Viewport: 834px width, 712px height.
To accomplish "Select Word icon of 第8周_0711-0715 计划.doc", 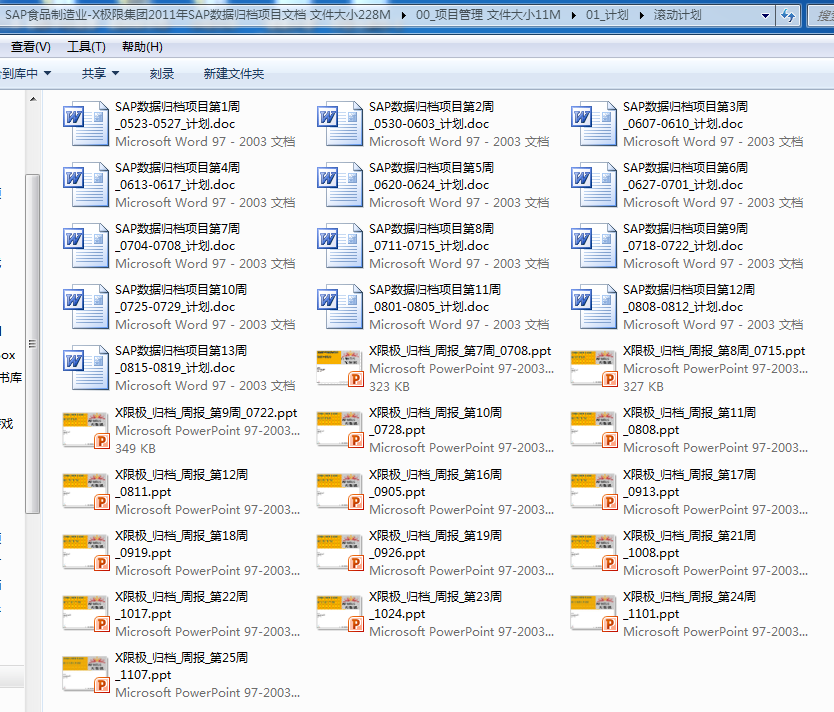I will [x=339, y=246].
